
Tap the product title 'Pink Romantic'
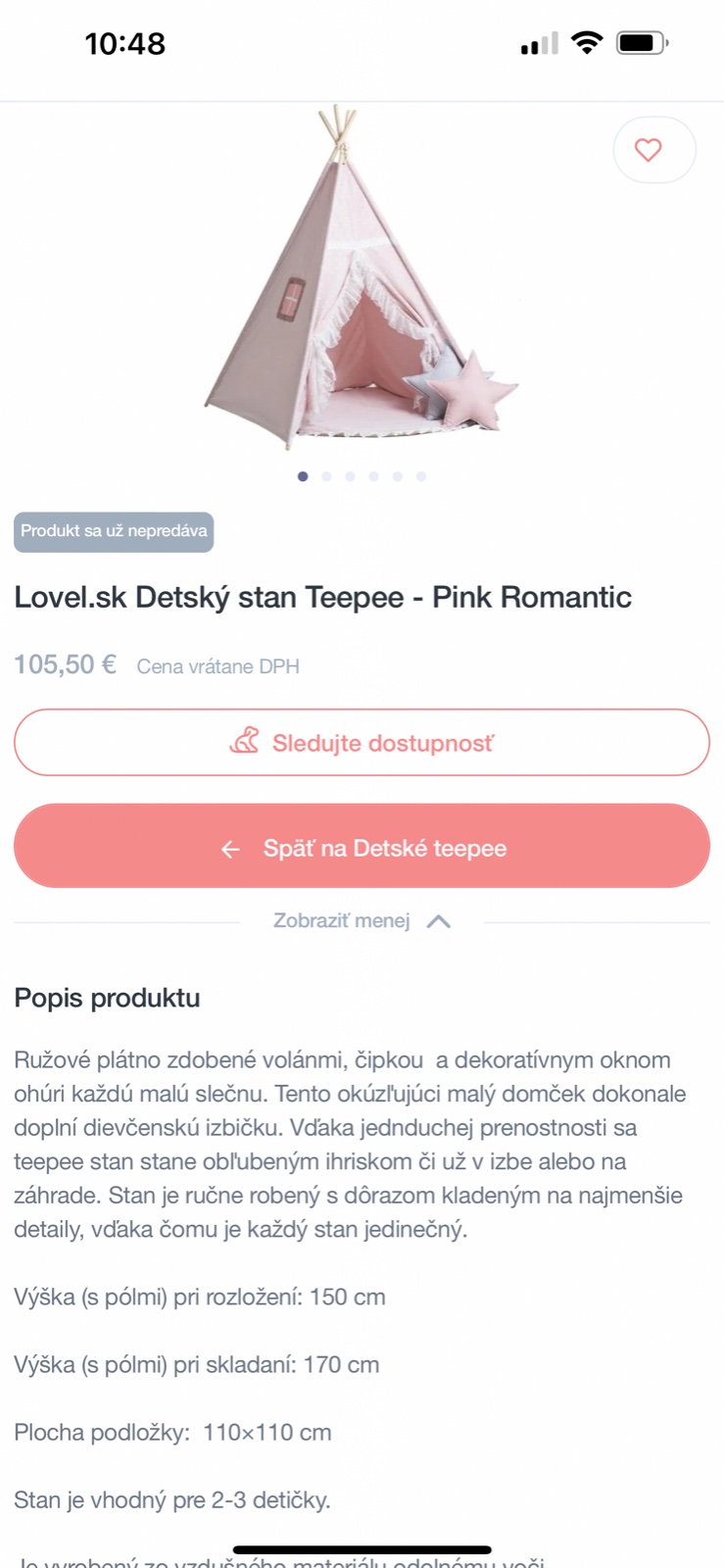click(322, 597)
